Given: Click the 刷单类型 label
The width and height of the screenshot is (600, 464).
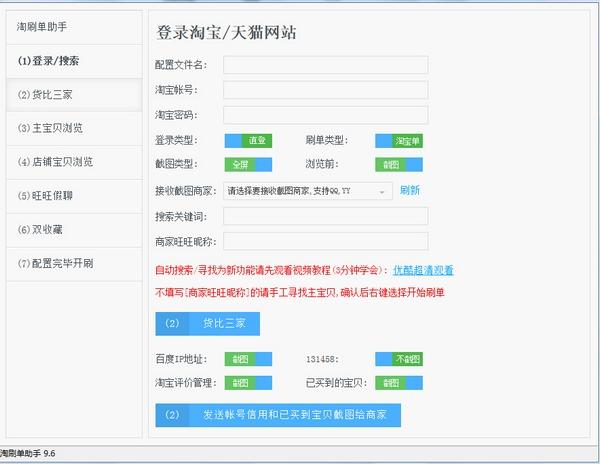Looking at the screenshot, I should tap(327, 140).
